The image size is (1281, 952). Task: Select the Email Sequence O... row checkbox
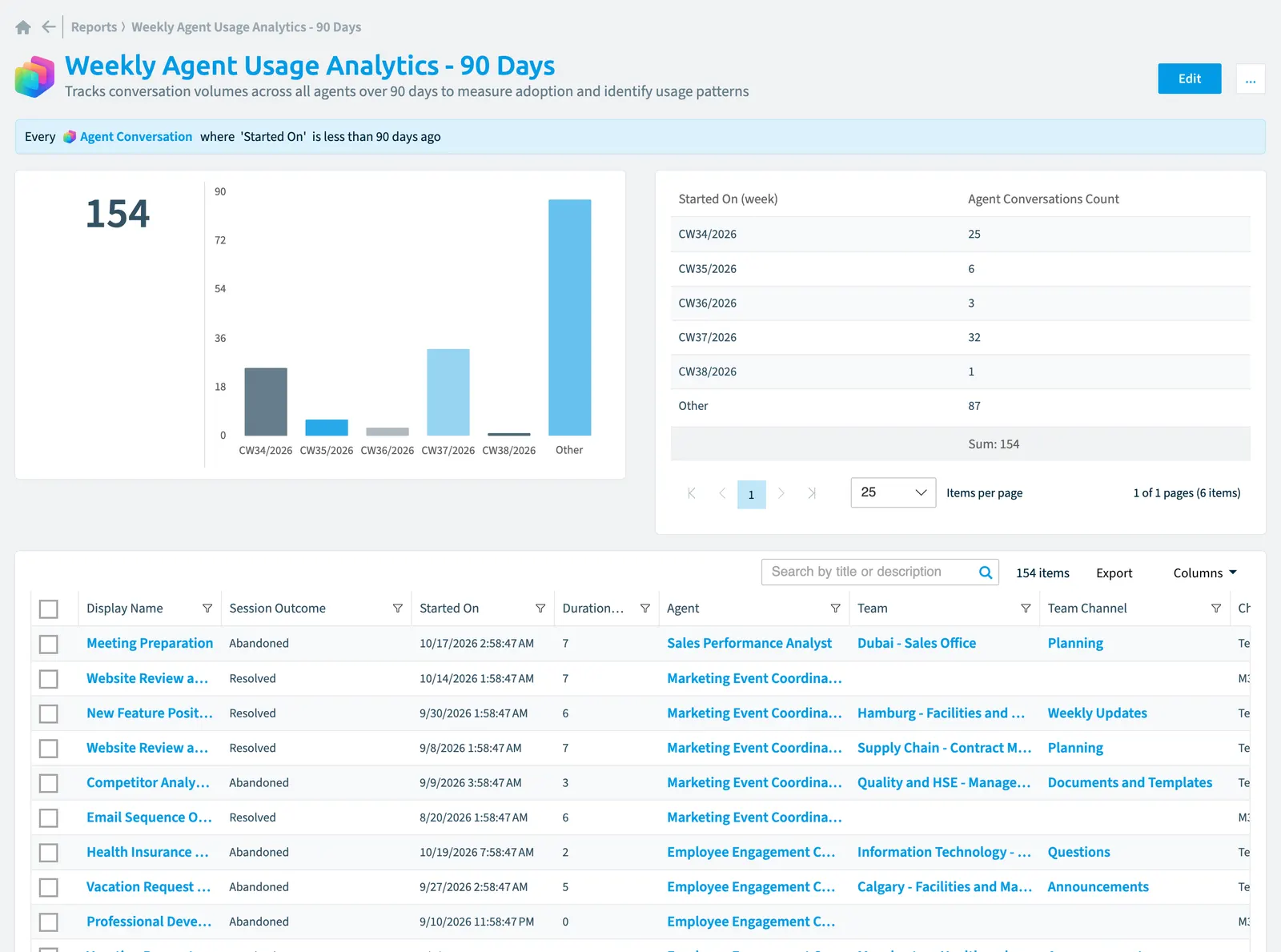(x=49, y=817)
